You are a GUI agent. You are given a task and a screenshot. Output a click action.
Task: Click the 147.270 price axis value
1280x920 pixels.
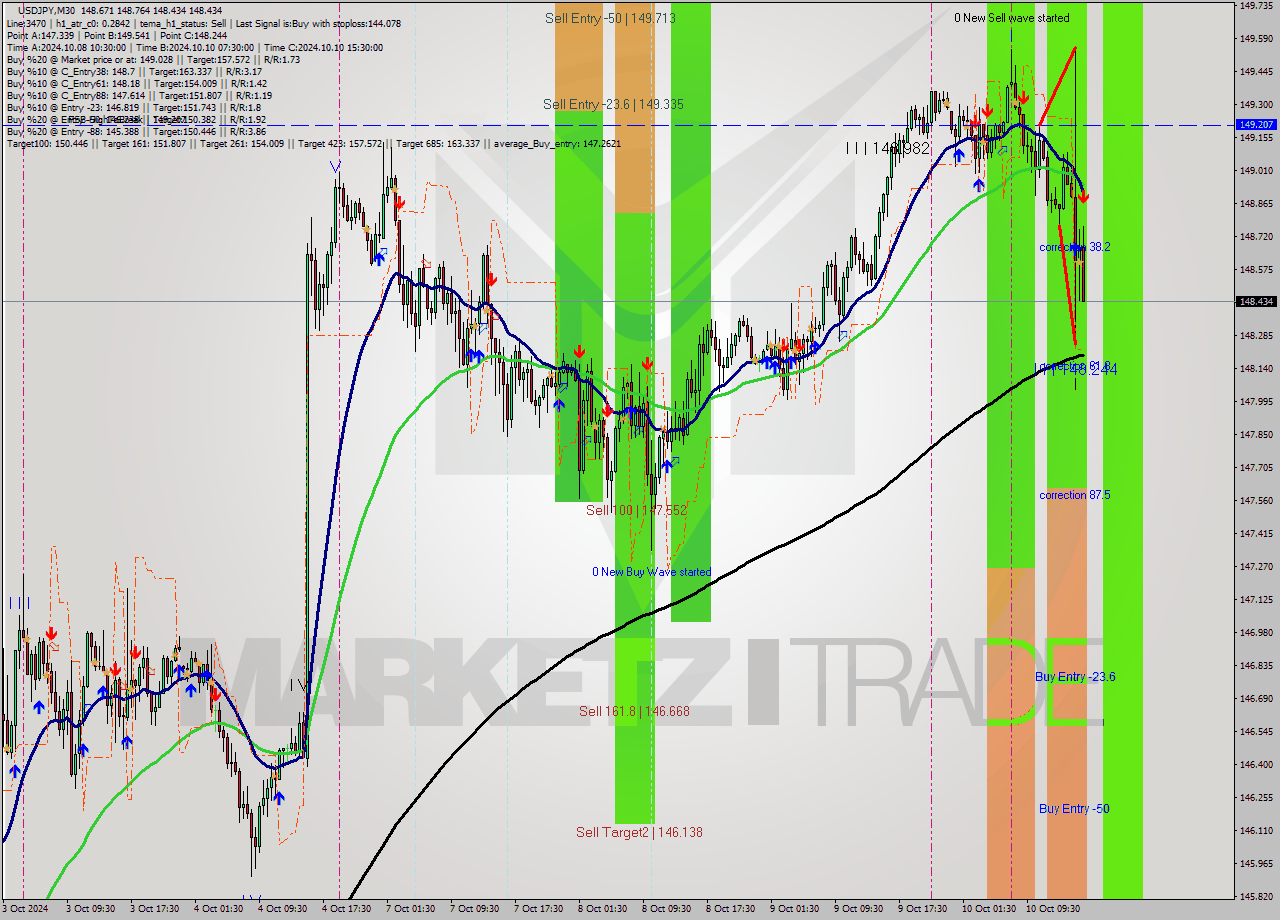(x=1256, y=566)
